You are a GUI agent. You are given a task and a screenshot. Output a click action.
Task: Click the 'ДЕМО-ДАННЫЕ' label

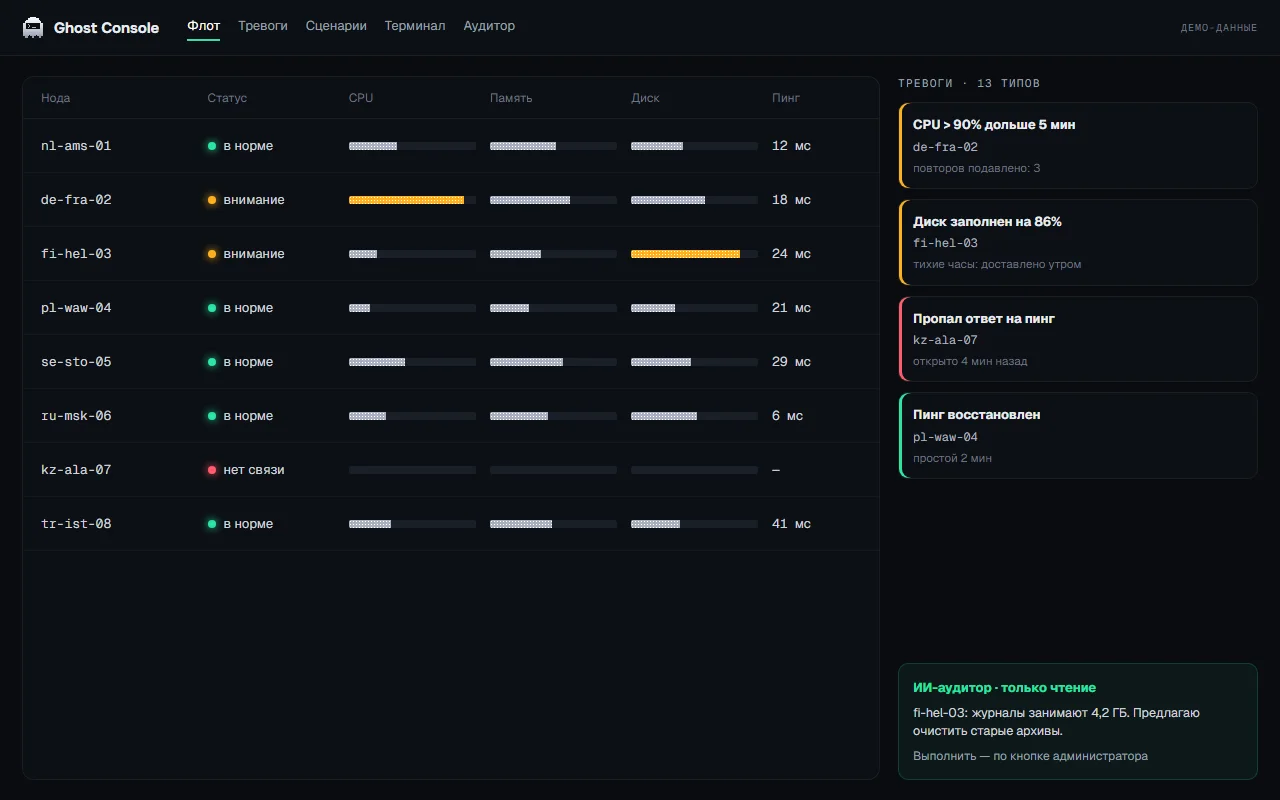pyautogui.click(x=1219, y=28)
